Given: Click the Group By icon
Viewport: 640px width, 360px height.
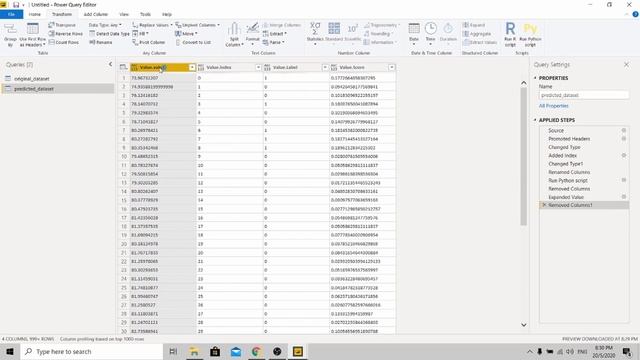Looking at the screenshot, I should click(x=10, y=35).
